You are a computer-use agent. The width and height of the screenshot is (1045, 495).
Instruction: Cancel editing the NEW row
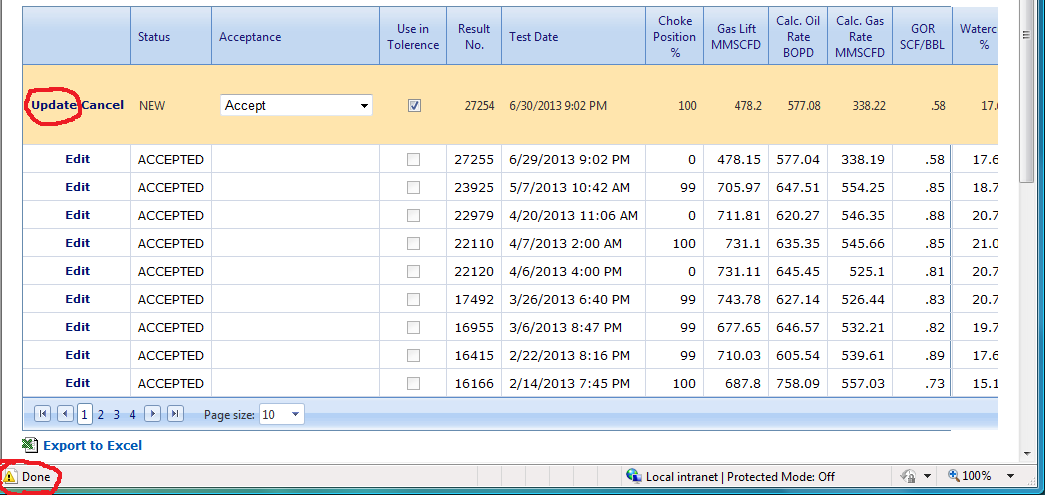click(x=103, y=105)
